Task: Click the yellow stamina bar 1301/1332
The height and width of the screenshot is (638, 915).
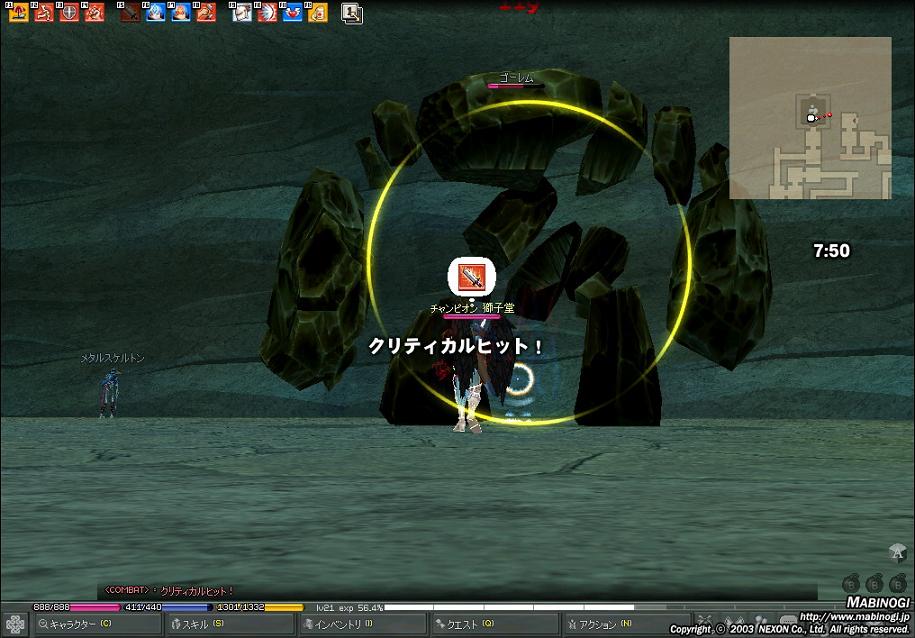Action: pyautogui.click(x=260, y=608)
